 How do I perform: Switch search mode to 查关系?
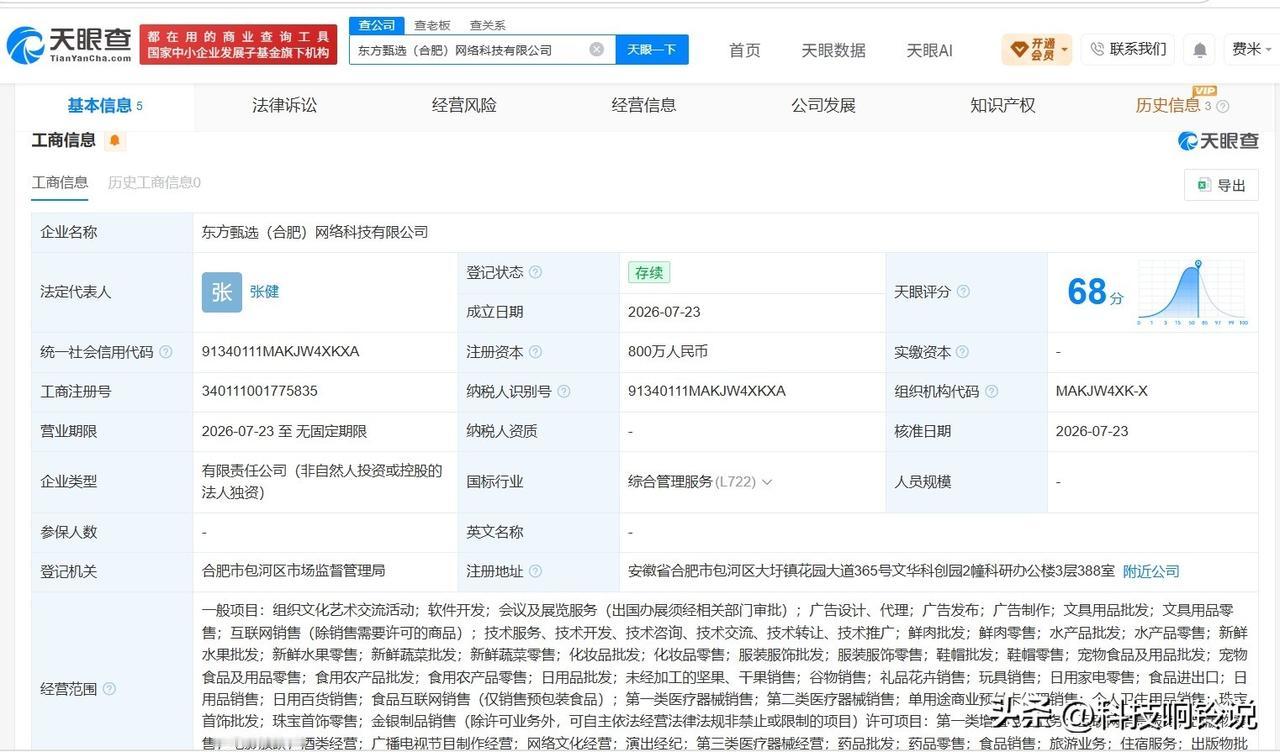(x=487, y=25)
